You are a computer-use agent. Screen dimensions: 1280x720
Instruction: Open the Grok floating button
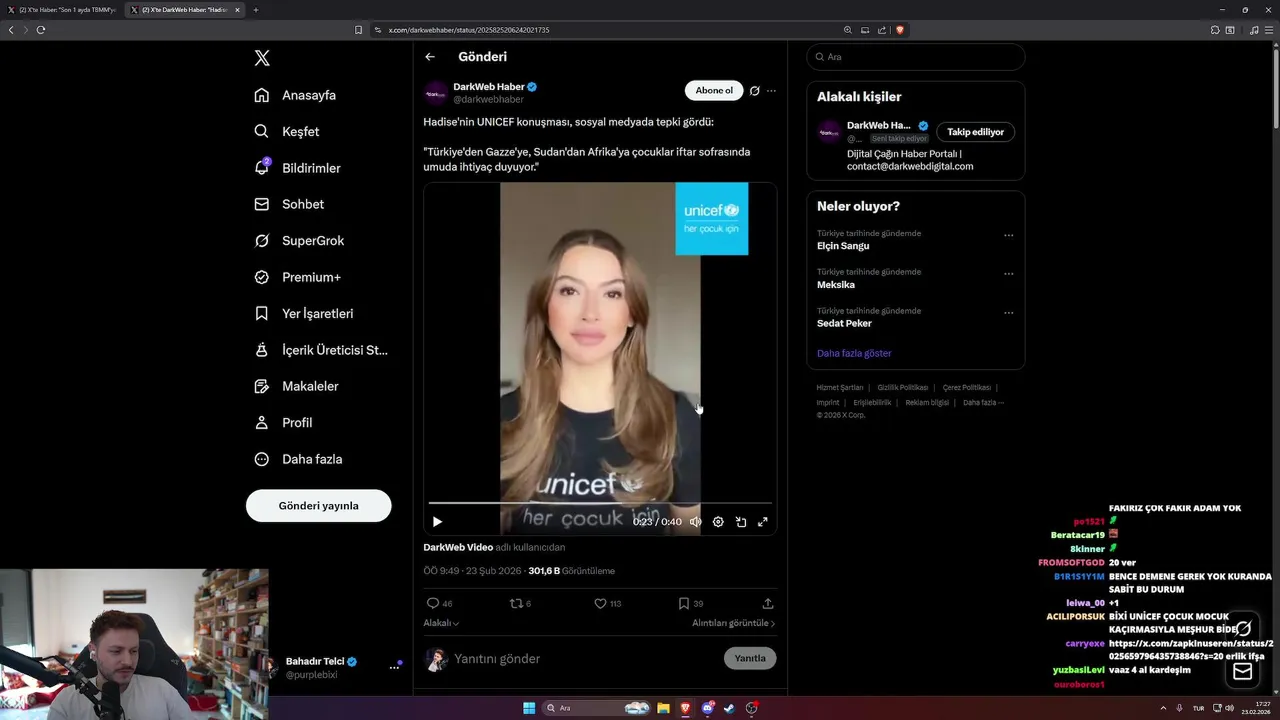point(1243,629)
